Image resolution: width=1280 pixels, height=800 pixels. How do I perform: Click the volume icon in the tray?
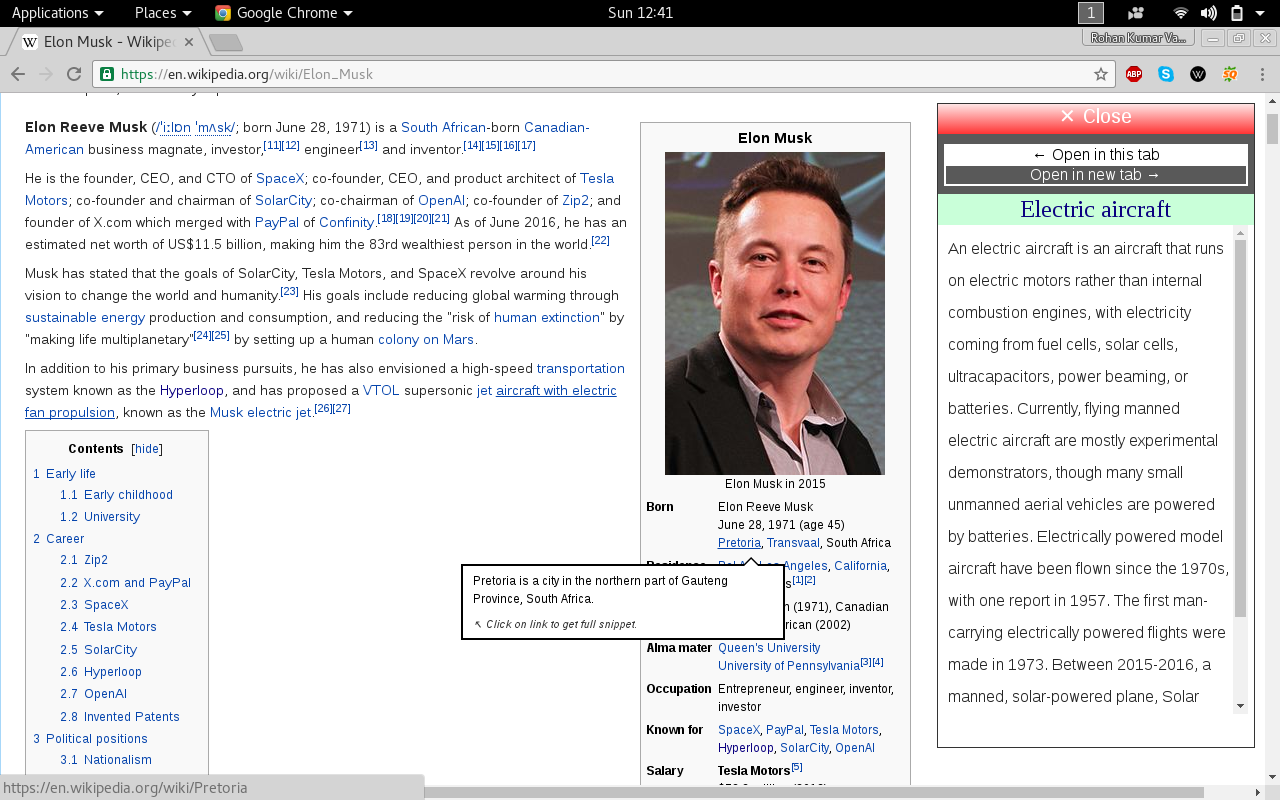pos(1207,12)
